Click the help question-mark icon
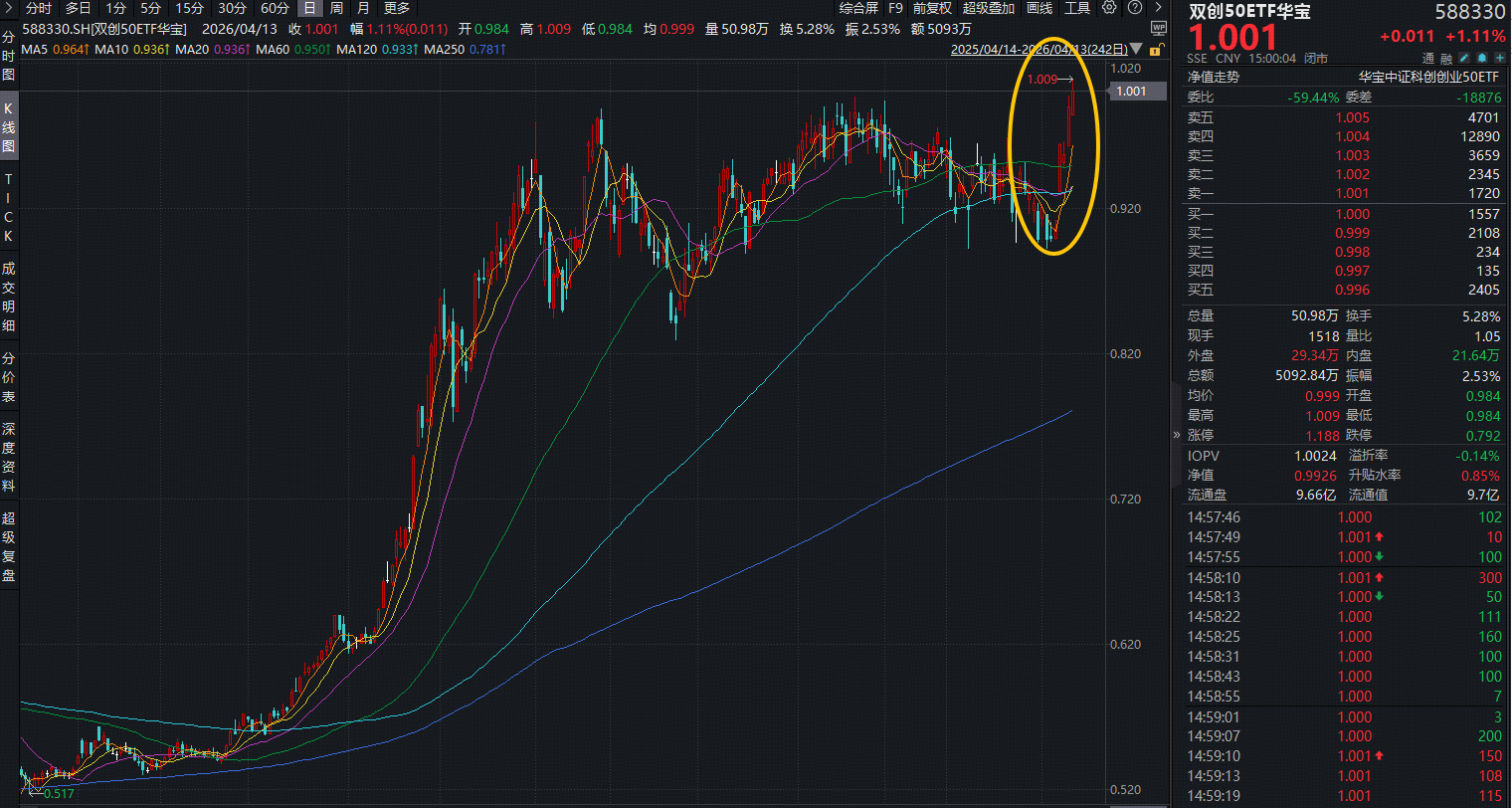Screen dimensions: 1512x808 coord(1134,7)
